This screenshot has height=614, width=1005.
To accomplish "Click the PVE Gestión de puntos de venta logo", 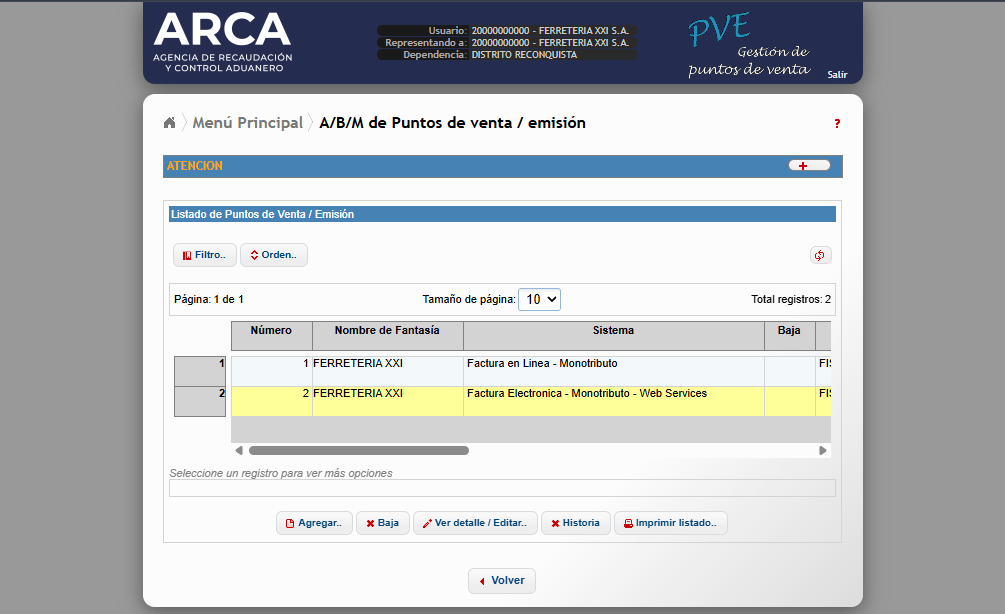I will (749, 45).
